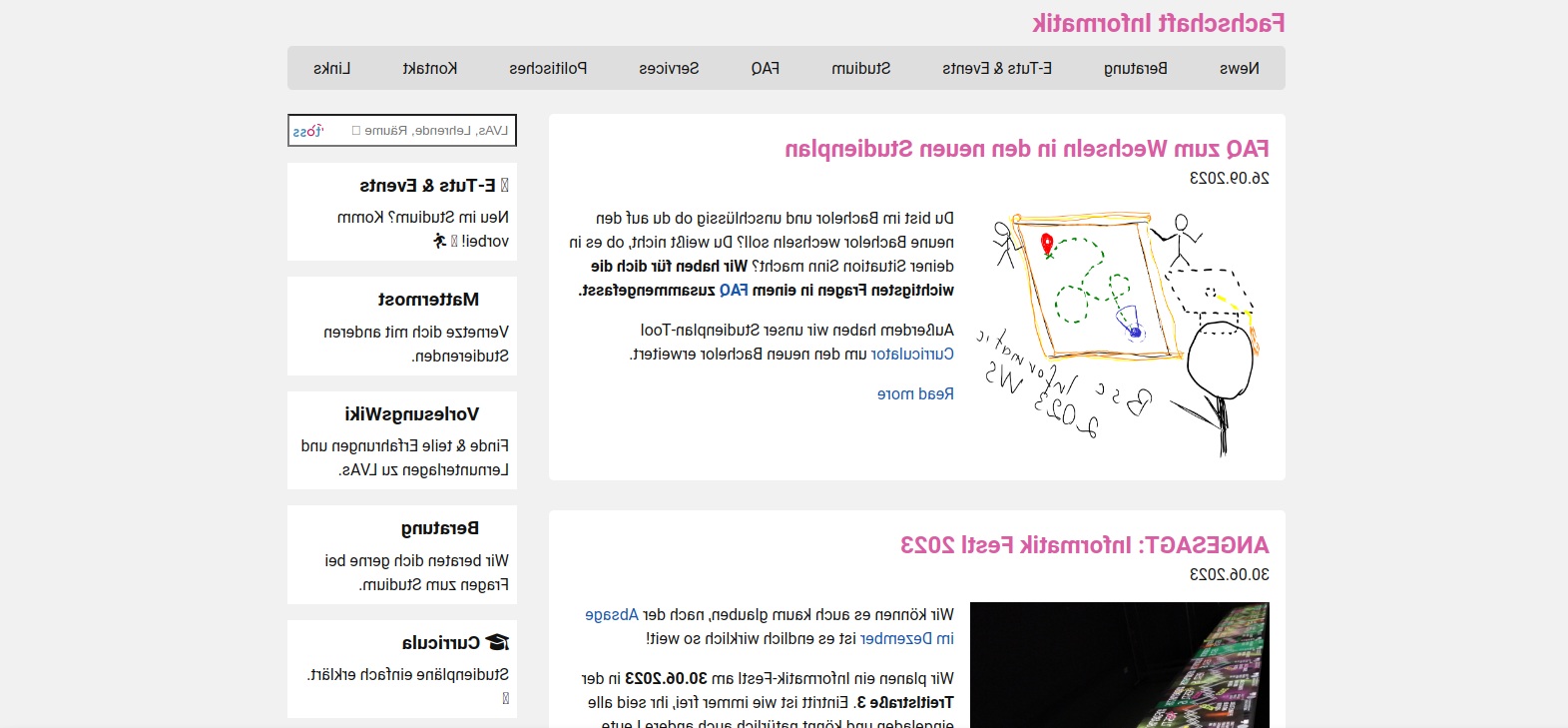Viewport: 1568px width, 728px height.
Task: Follow the Absage link in the Informatik Fest article
Action: pyautogui.click(x=612, y=614)
